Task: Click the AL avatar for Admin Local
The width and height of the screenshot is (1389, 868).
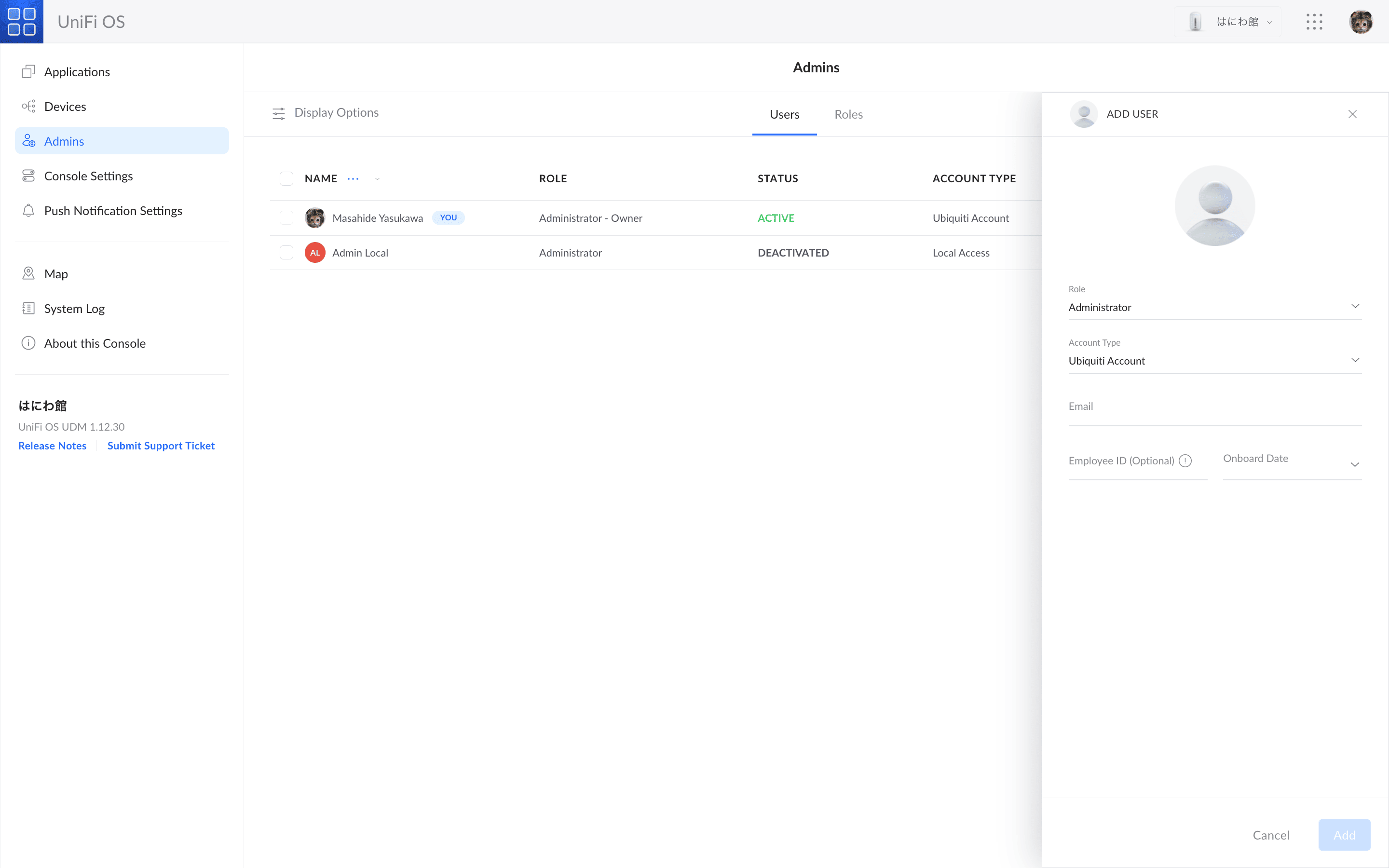Action: click(314, 253)
